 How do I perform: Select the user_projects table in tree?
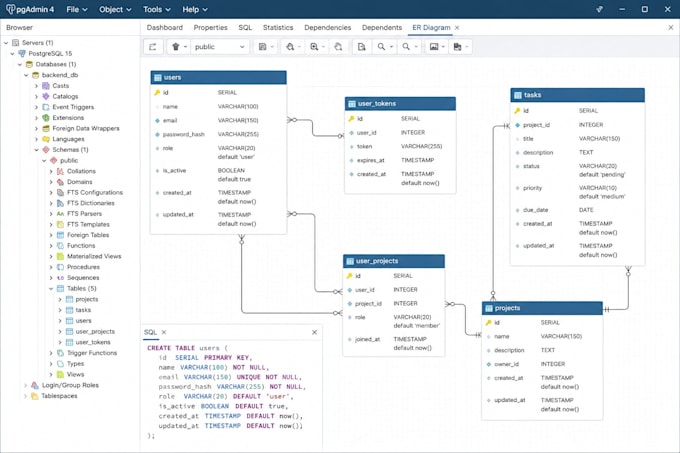click(95, 331)
